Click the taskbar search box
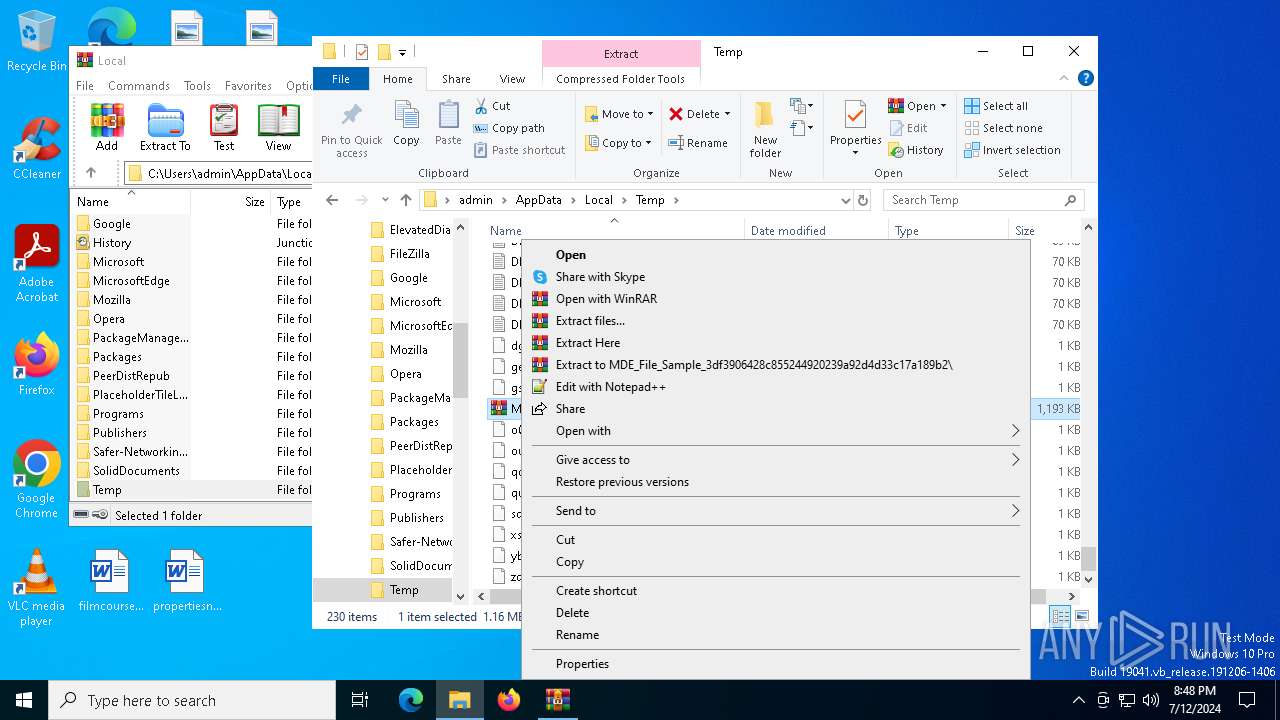Viewport: 1280px width, 720px height. tap(192, 700)
